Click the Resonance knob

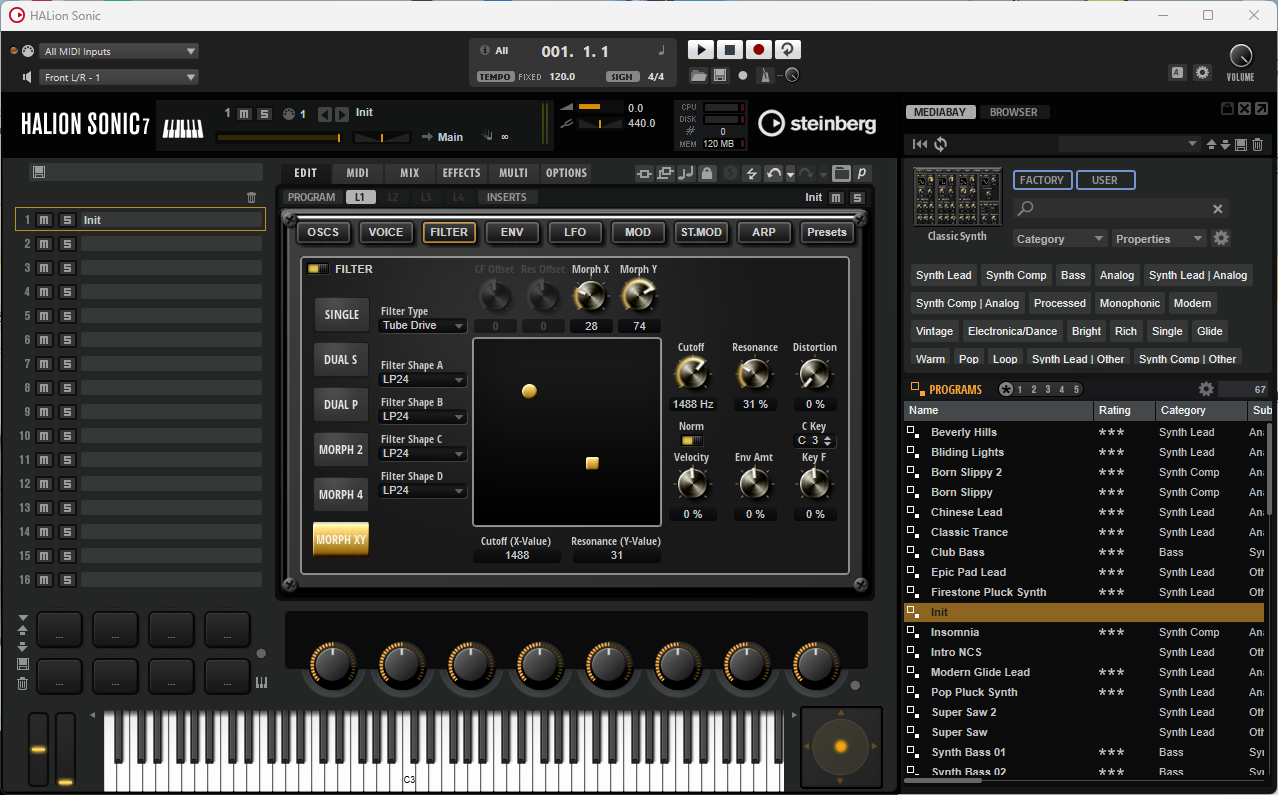point(754,374)
